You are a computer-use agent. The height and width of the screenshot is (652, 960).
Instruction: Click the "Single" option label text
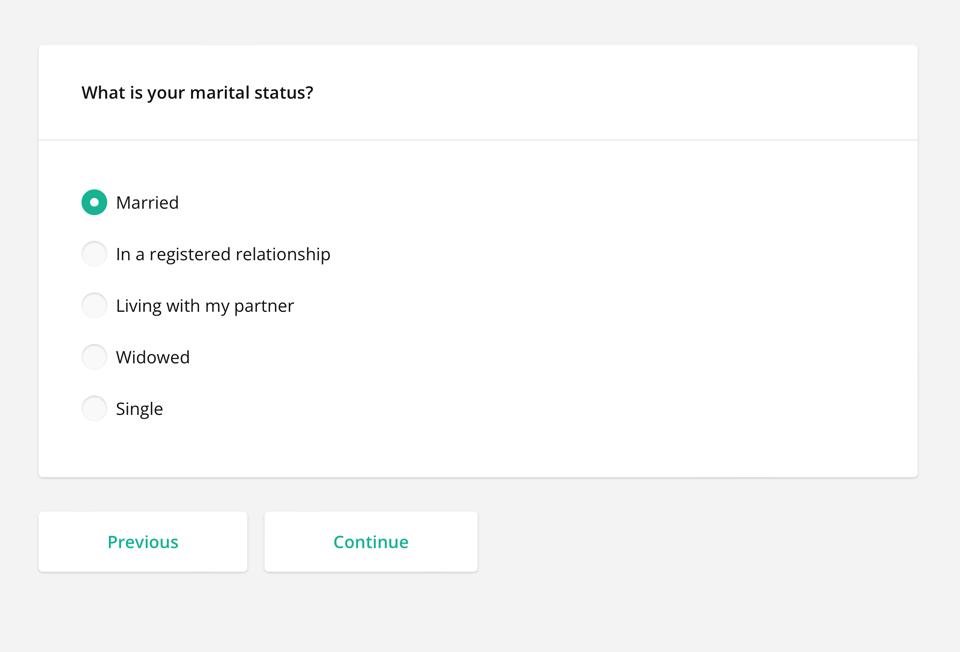pos(139,408)
